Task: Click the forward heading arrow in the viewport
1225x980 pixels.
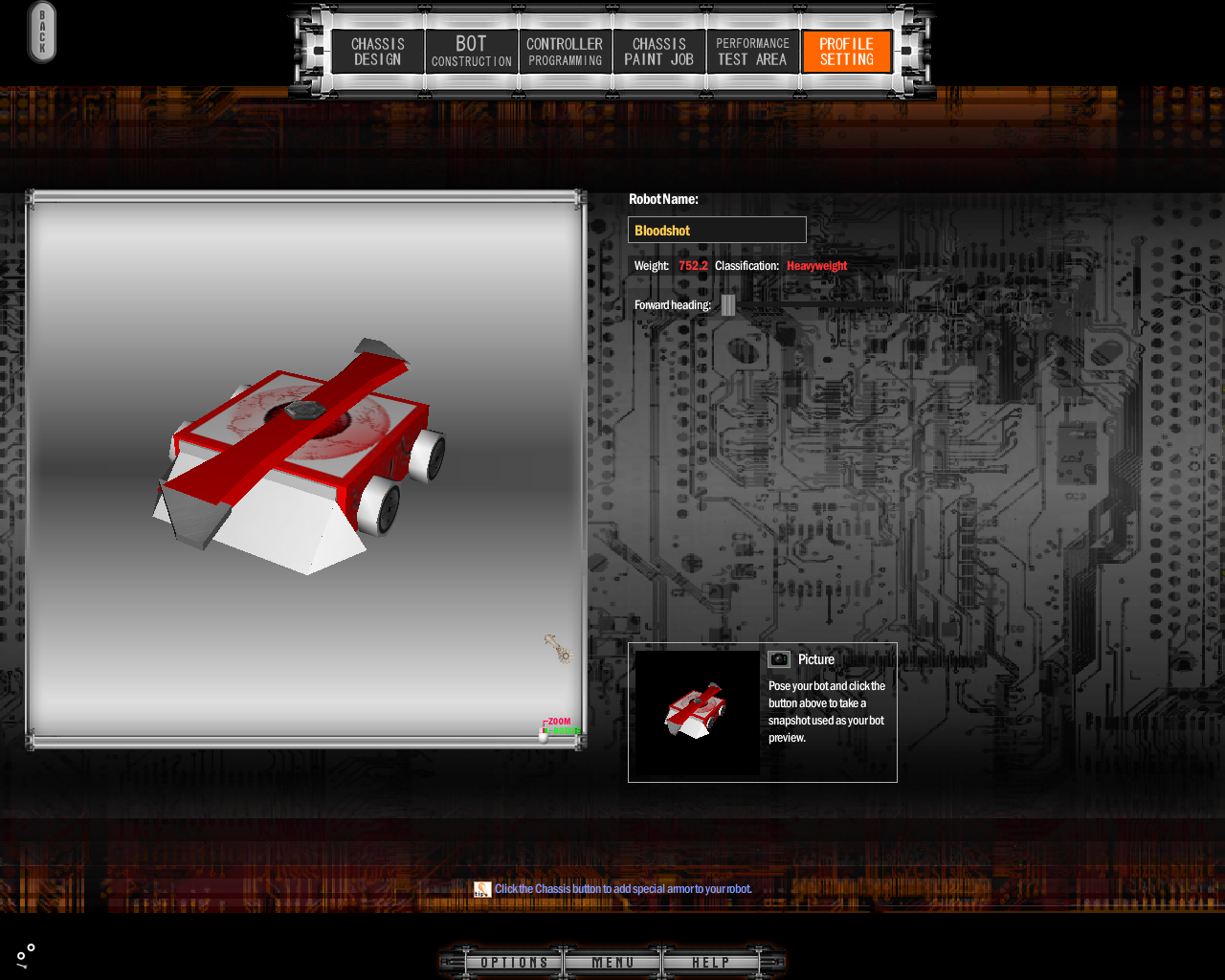Action: 558,649
